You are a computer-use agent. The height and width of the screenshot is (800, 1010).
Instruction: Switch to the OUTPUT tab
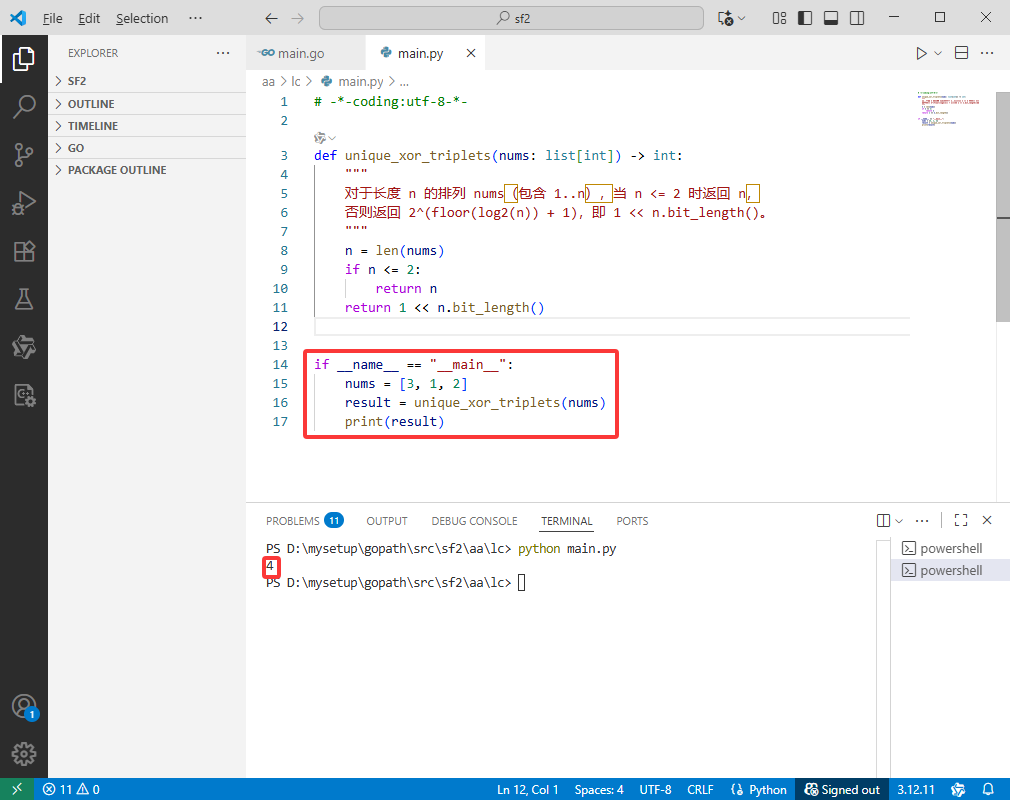tap(386, 520)
